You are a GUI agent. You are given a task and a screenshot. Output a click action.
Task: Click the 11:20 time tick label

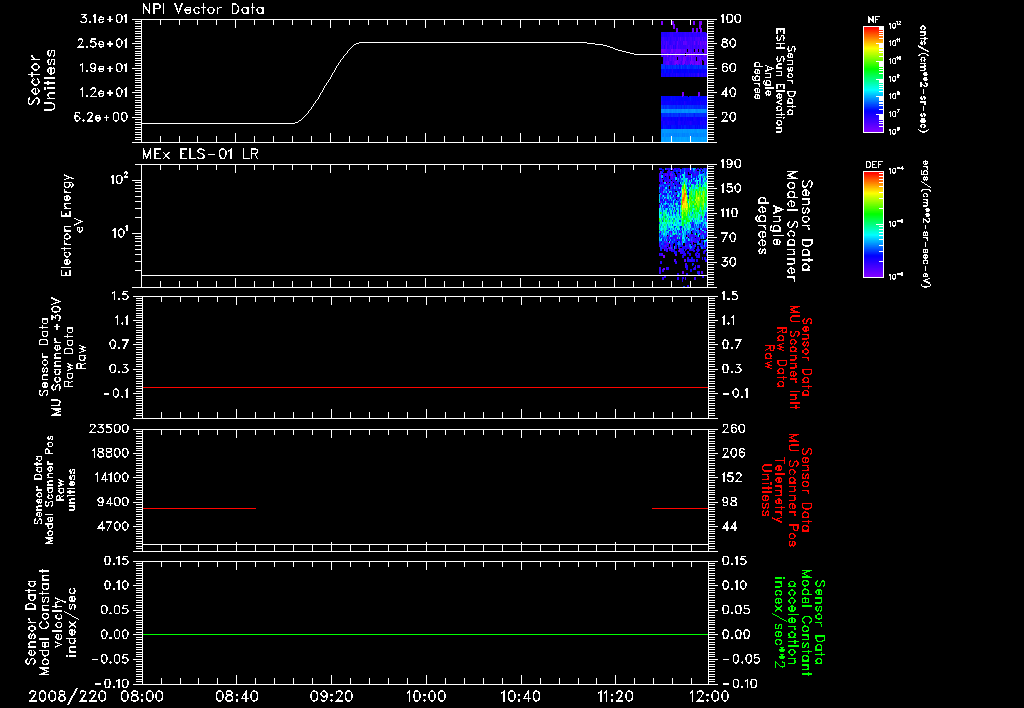coord(615,696)
